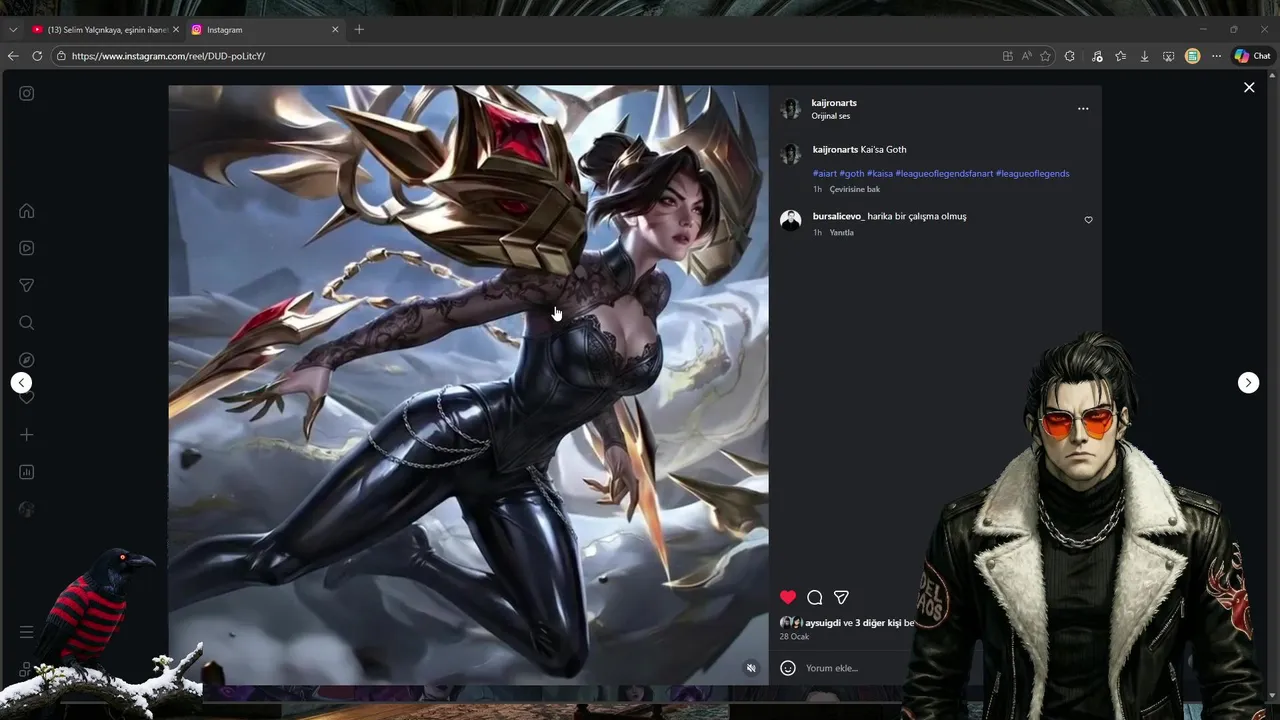Image resolution: width=1280 pixels, height=720 pixels.
Task: Open the apps grid icon in address bar
Action: (x=1008, y=56)
